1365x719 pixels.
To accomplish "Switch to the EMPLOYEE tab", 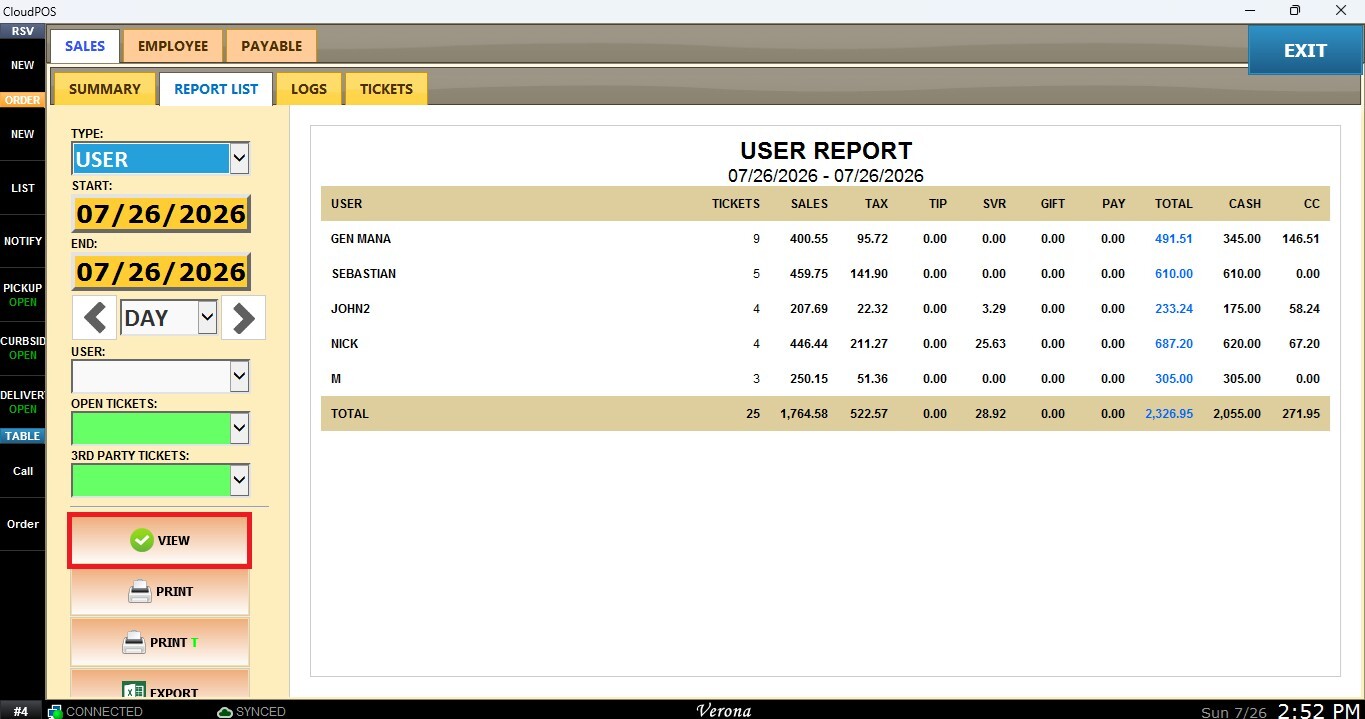I will point(173,46).
